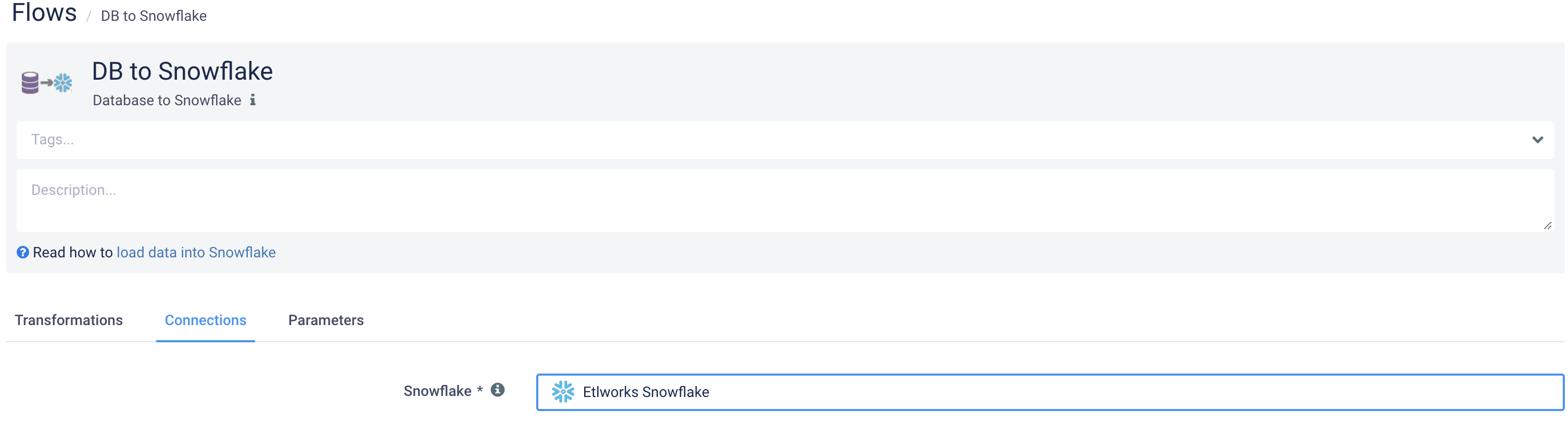This screenshot has height=422, width=1568.
Task: Open the Etlworks Snowflake connection dropdown
Action: click(x=1050, y=392)
